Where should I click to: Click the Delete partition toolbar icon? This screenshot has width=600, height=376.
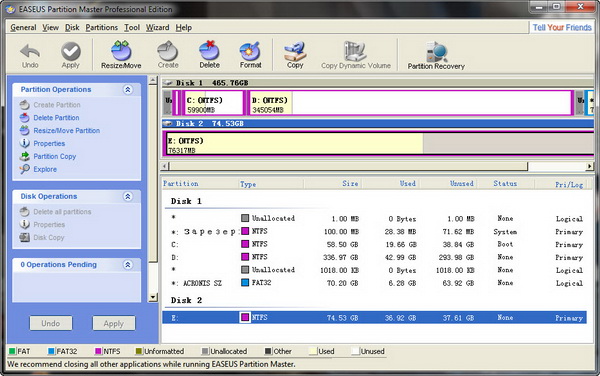(209, 55)
